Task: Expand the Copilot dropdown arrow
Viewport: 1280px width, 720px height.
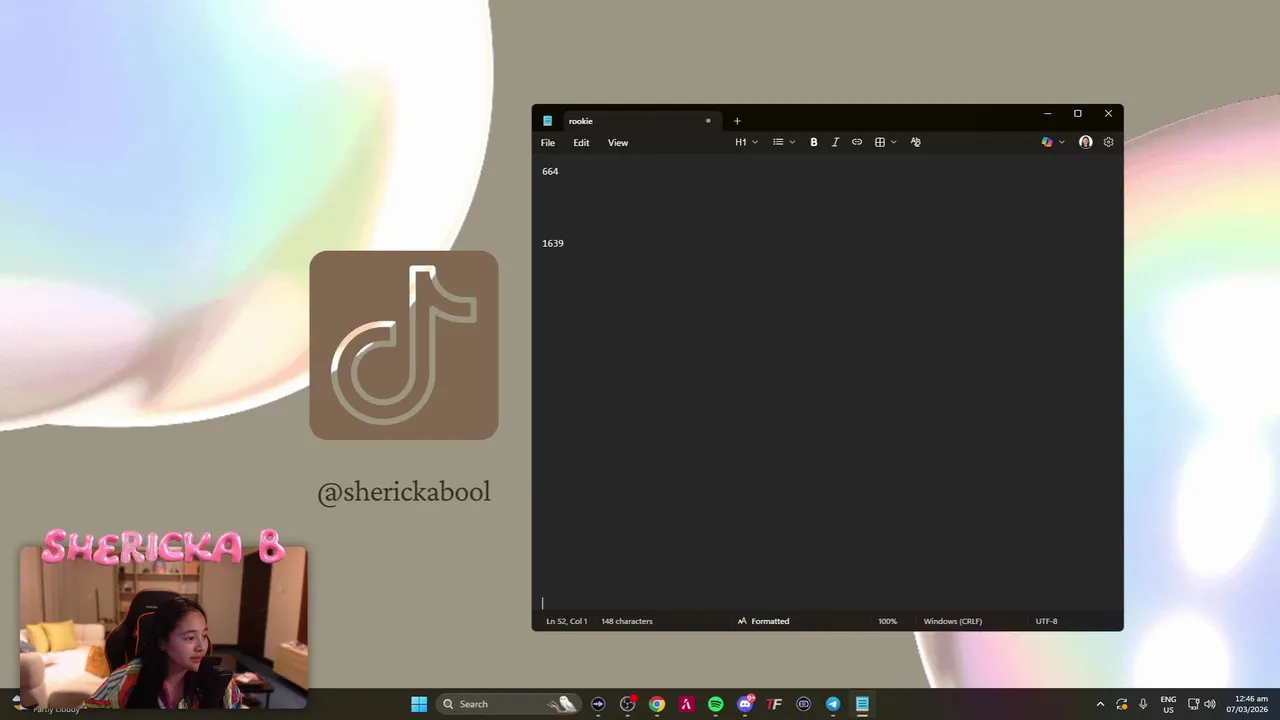Action: (x=1062, y=142)
